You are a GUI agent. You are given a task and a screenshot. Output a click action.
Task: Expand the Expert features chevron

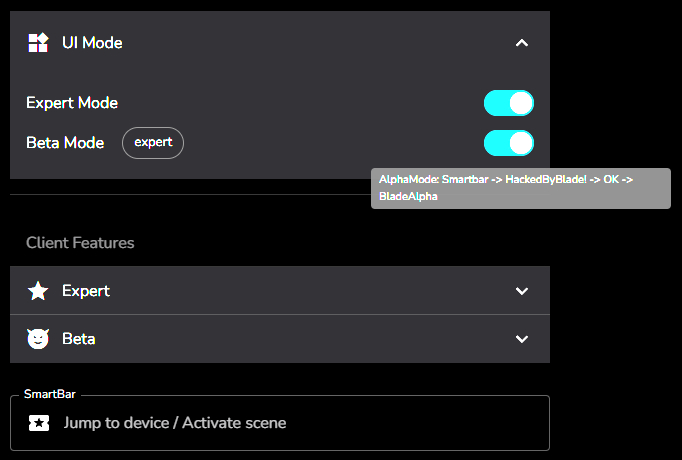pyautogui.click(x=522, y=291)
